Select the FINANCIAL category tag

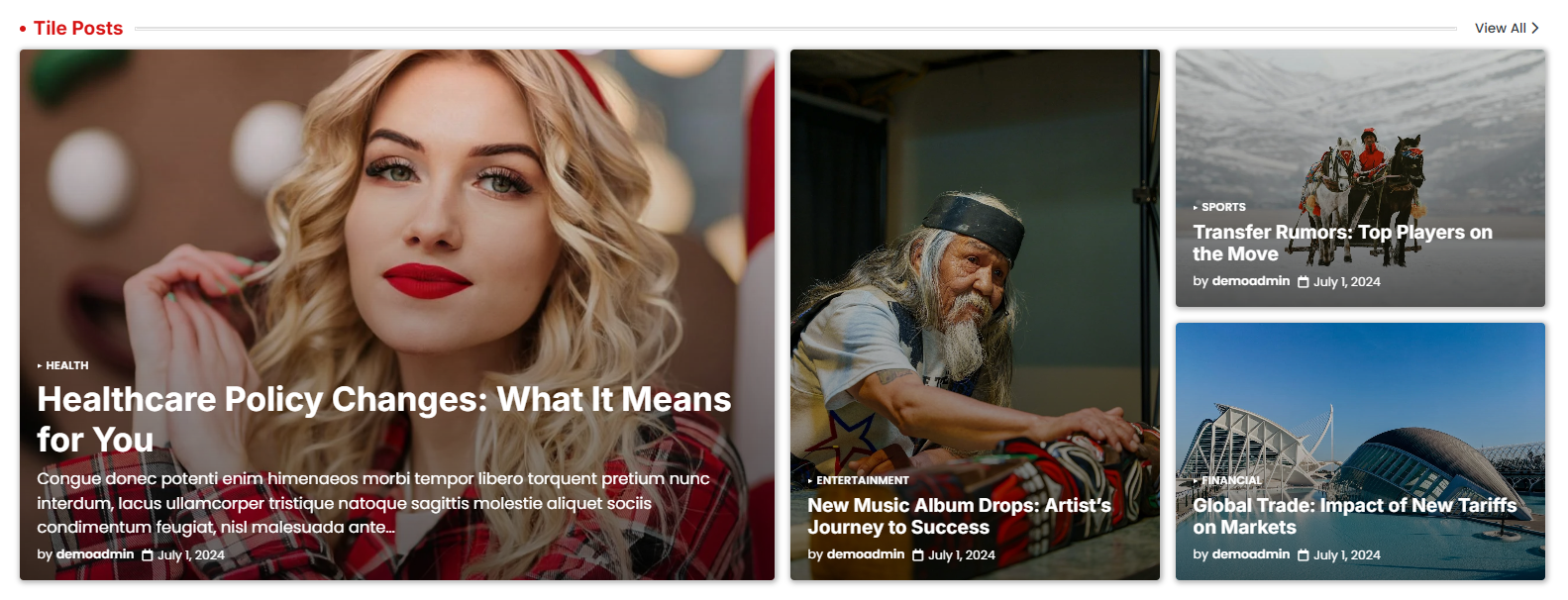coord(1231,480)
